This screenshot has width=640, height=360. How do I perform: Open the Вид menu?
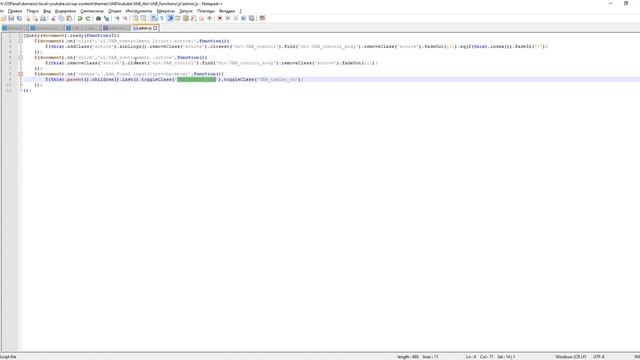(47, 11)
